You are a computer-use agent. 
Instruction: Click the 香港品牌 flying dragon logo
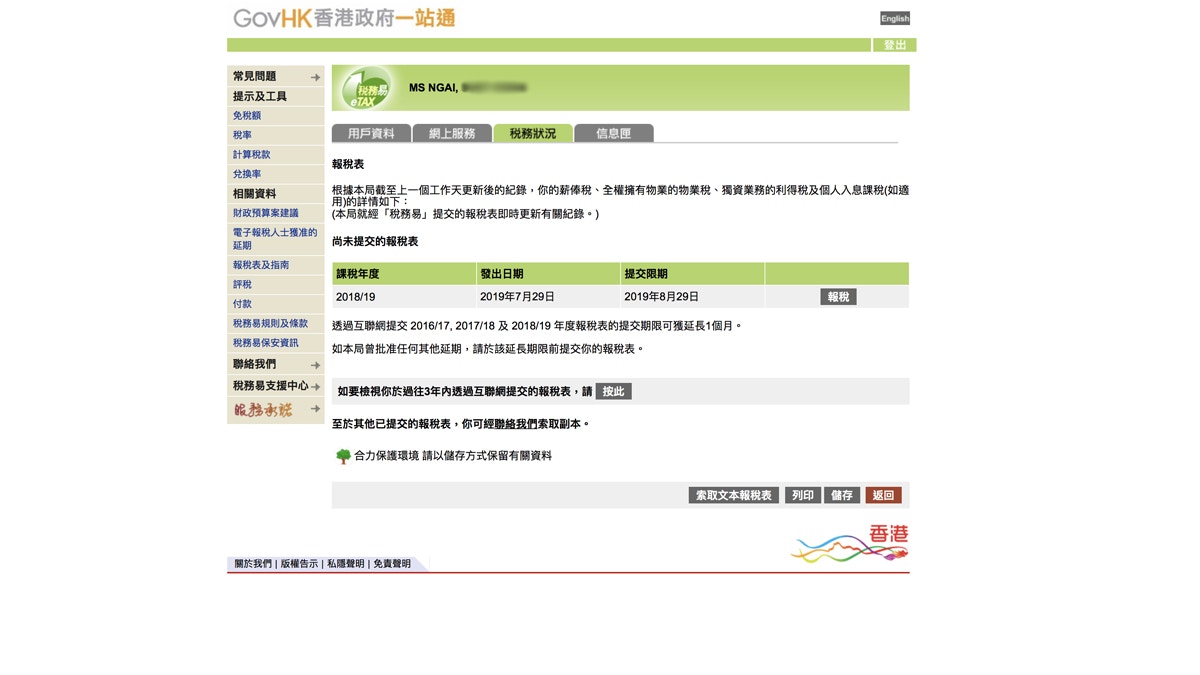pos(849,541)
